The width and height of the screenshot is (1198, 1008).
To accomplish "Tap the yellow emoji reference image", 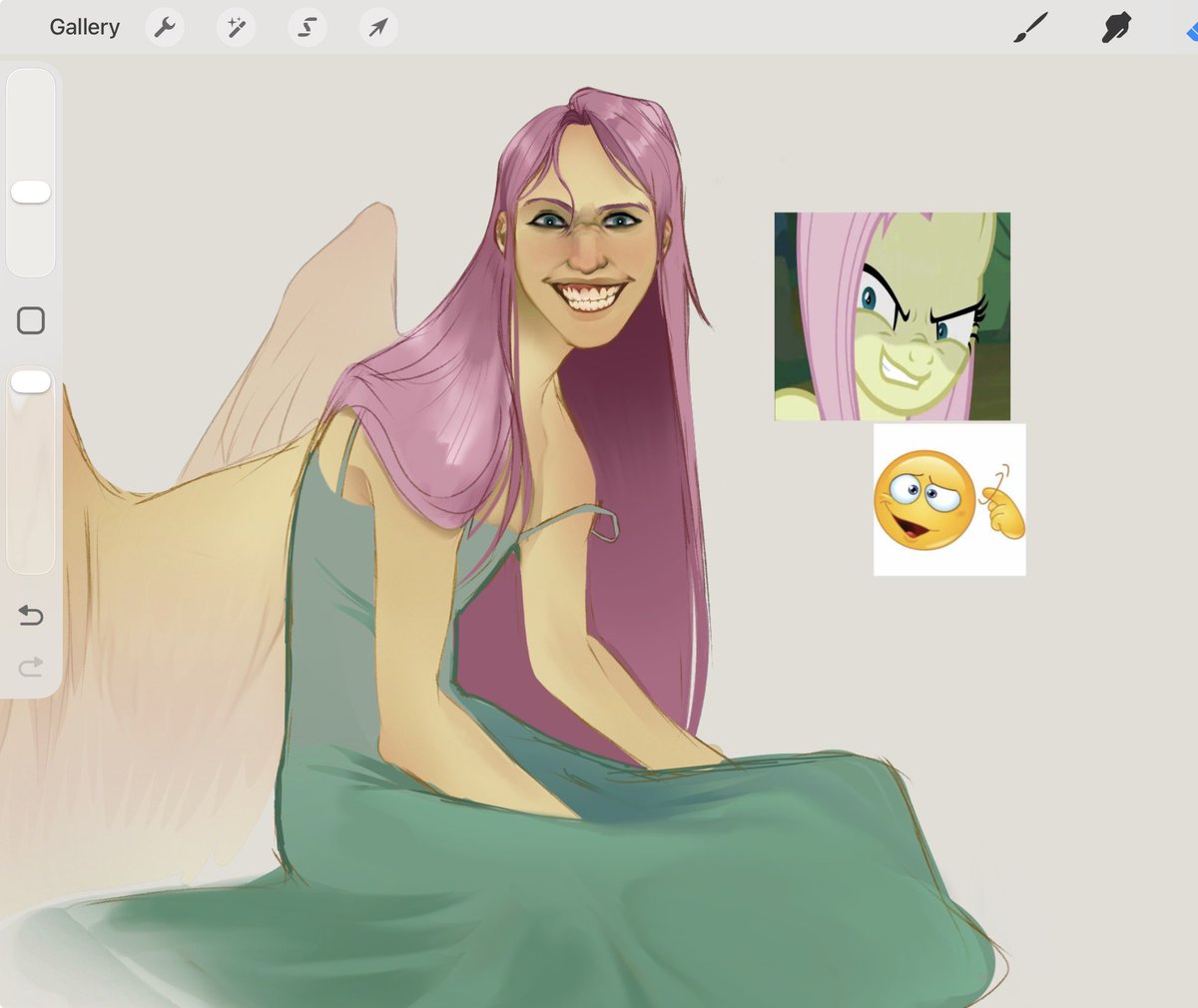I will 949,500.
